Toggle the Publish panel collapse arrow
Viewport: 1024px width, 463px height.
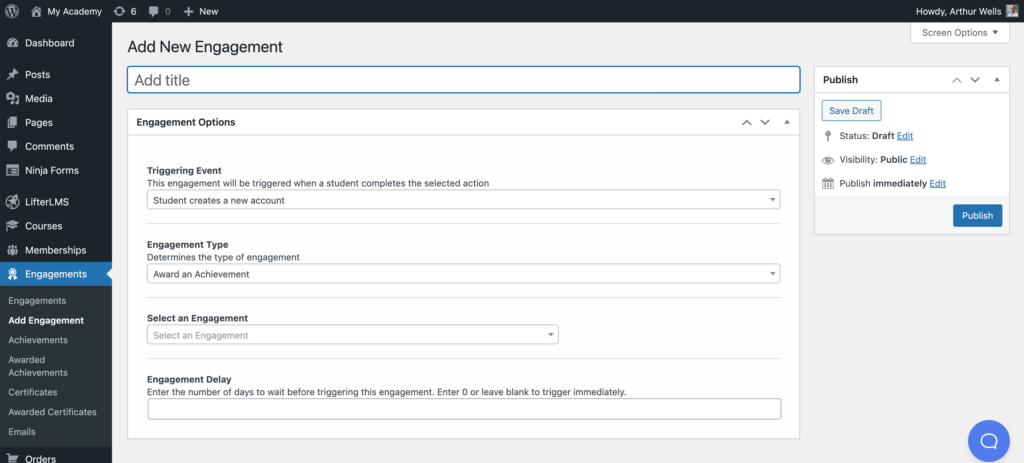click(x=997, y=80)
